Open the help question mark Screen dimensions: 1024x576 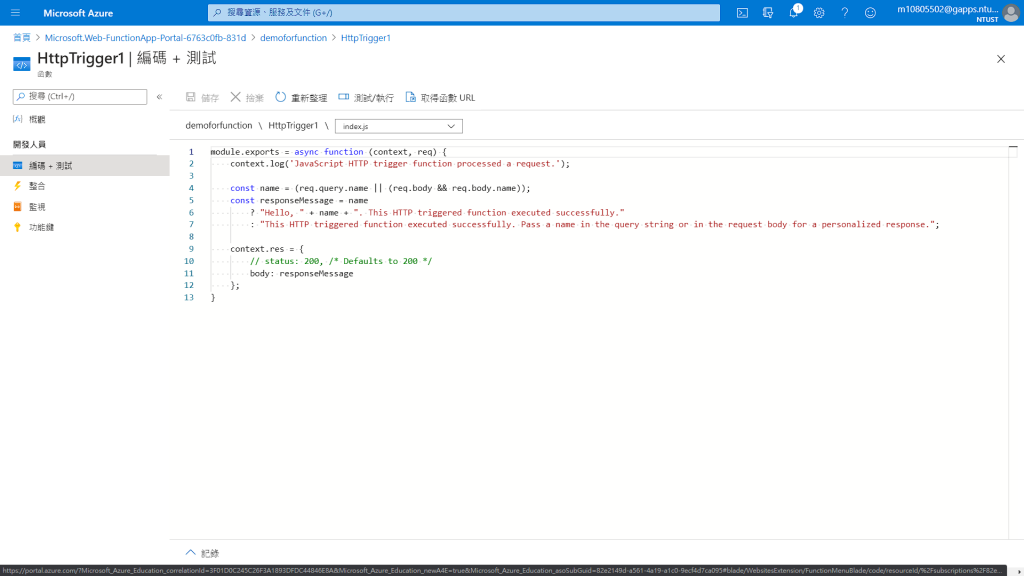844,12
